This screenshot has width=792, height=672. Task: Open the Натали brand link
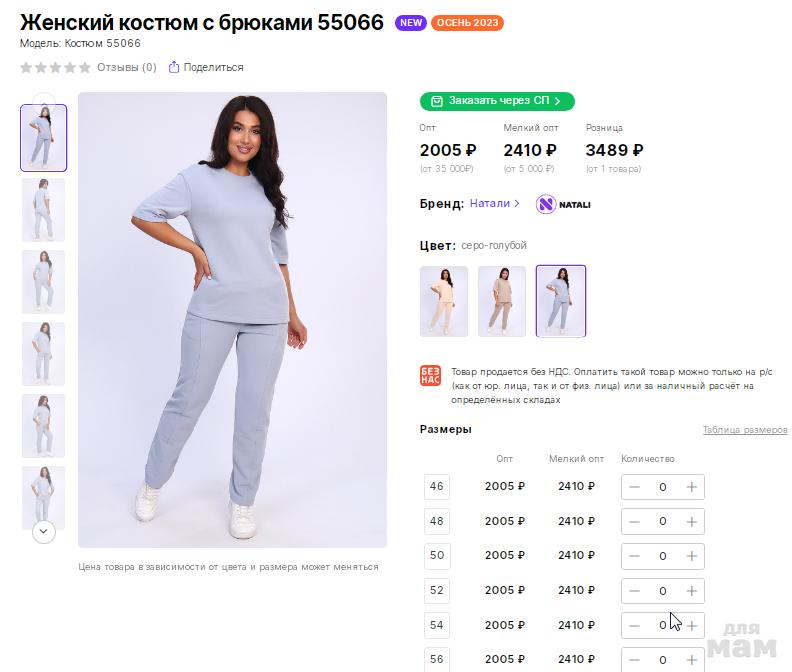[494, 203]
